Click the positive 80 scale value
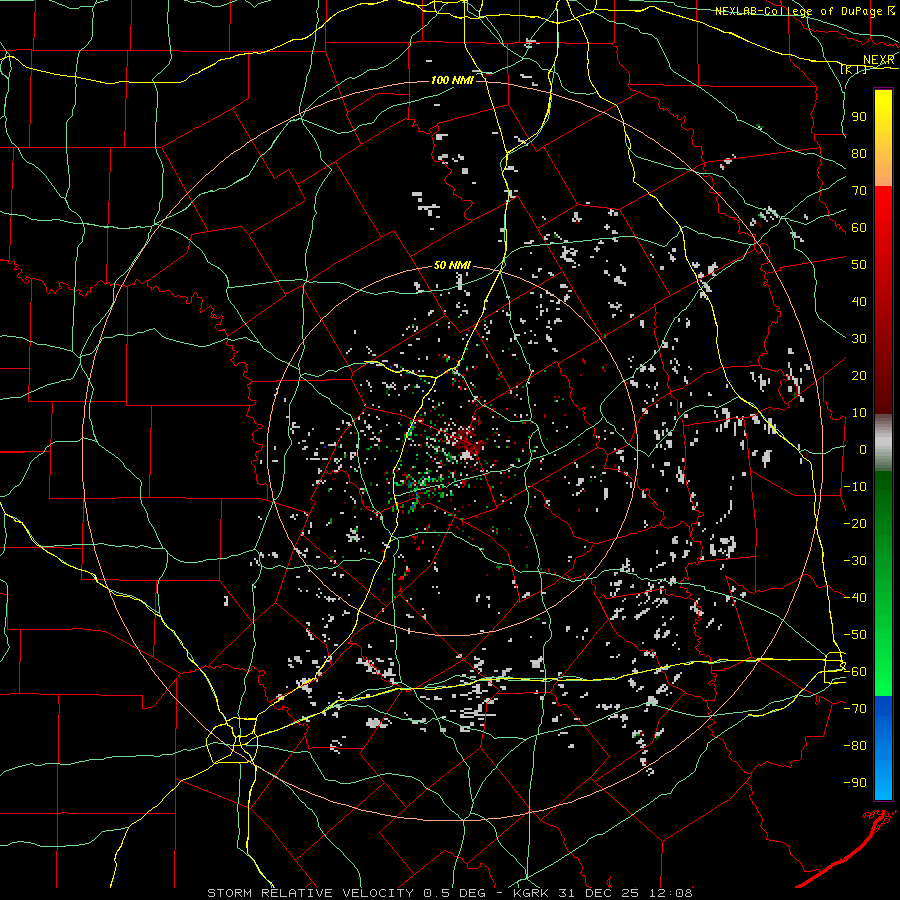Viewport: 900px width, 900px height. (x=859, y=153)
